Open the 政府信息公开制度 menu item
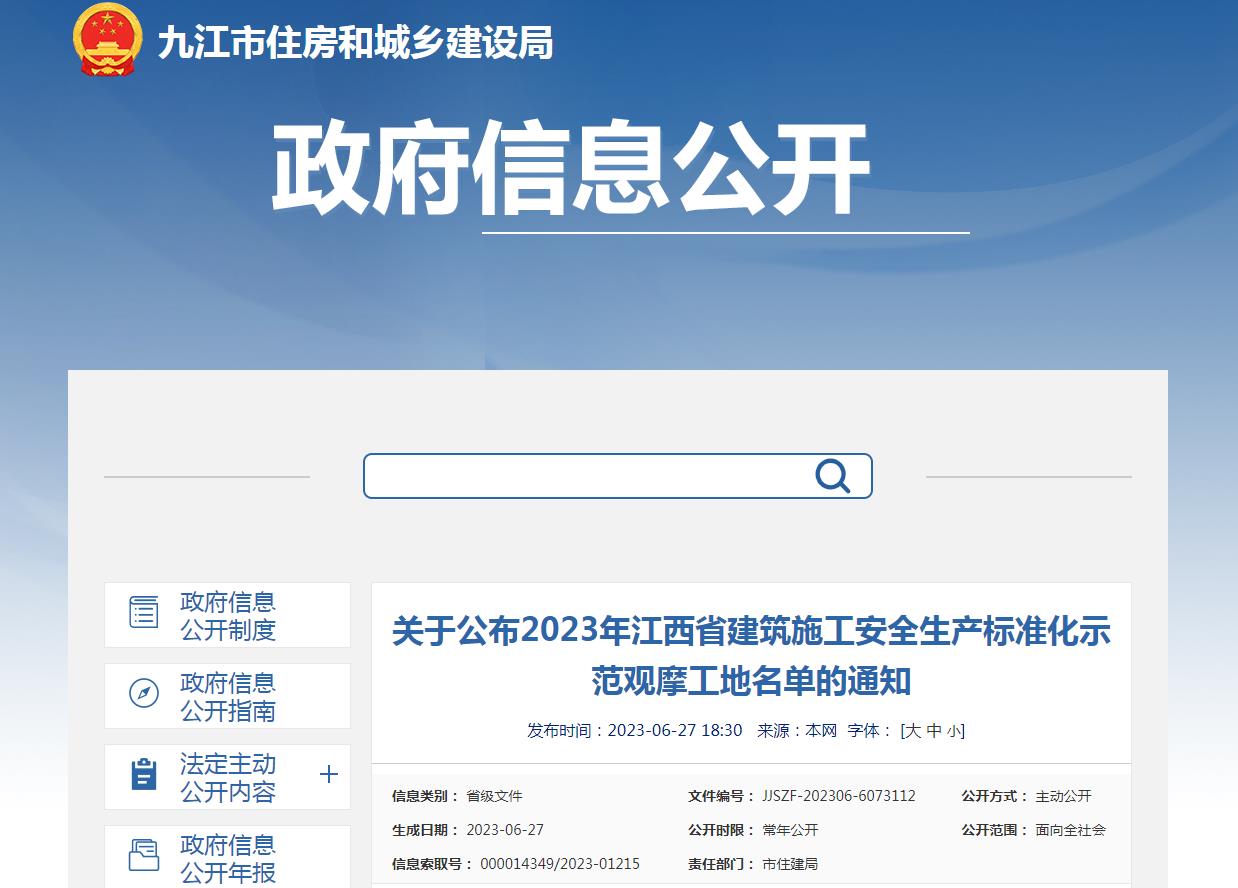This screenshot has width=1238, height=888. 228,616
